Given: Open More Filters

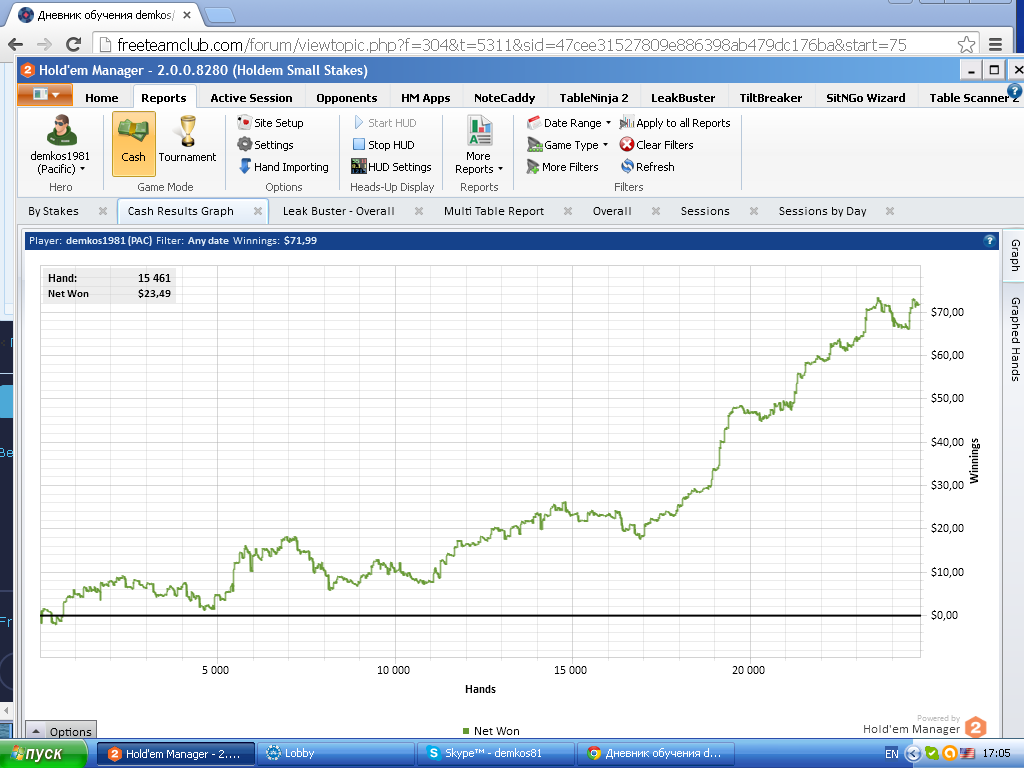Looking at the screenshot, I should coord(562,167).
